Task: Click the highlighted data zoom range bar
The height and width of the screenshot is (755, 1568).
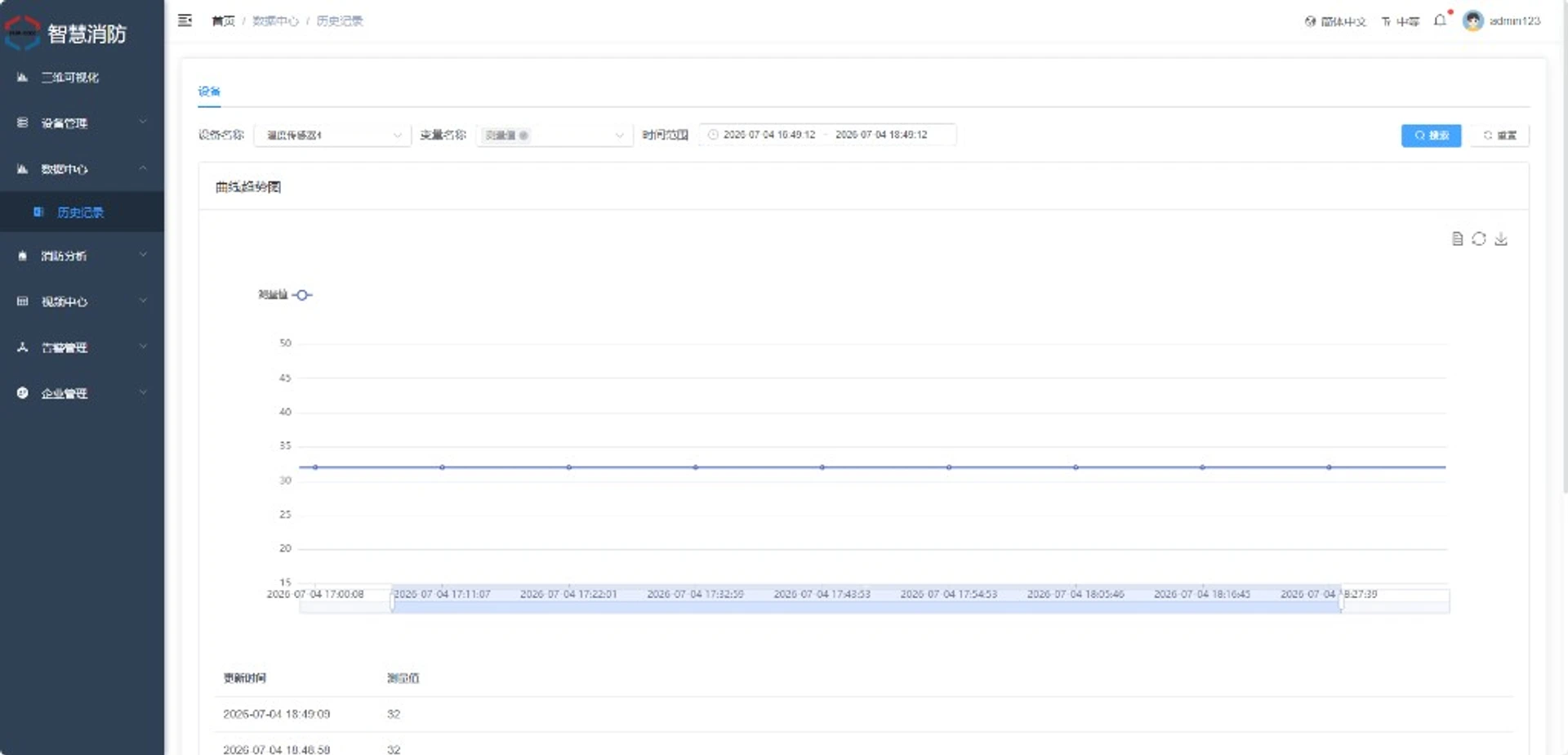Action: [x=866, y=601]
